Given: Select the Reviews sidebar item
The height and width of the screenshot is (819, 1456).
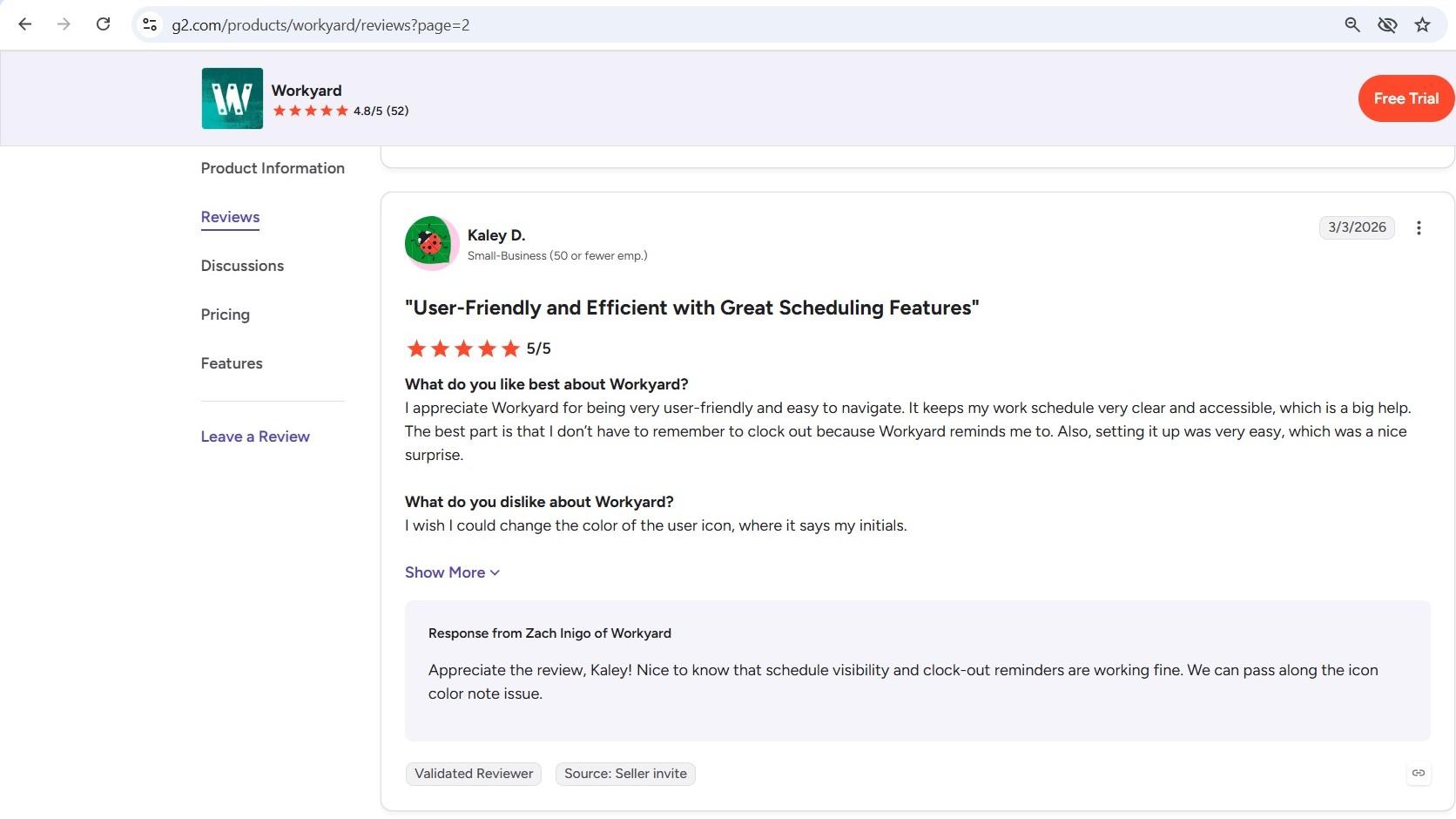Looking at the screenshot, I should (x=230, y=217).
